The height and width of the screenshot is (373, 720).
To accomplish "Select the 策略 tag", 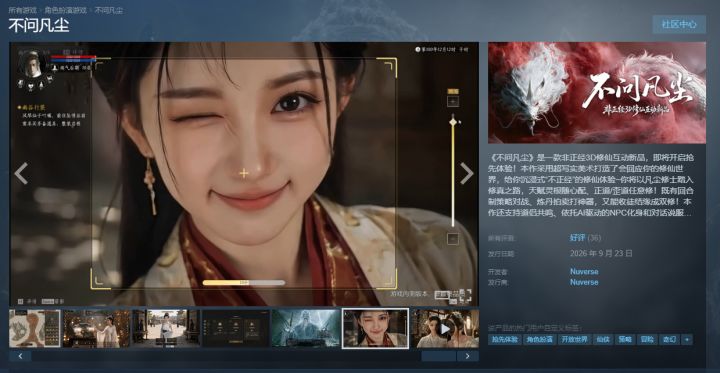I will point(625,339).
